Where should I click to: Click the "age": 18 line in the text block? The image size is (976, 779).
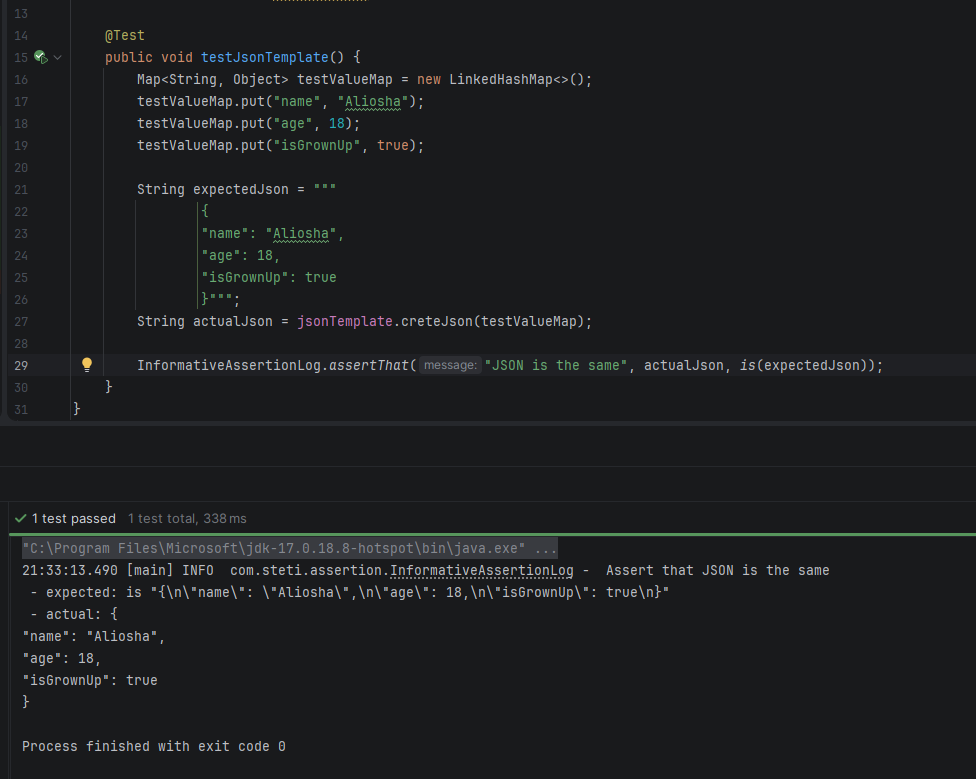click(x=240, y=256)
